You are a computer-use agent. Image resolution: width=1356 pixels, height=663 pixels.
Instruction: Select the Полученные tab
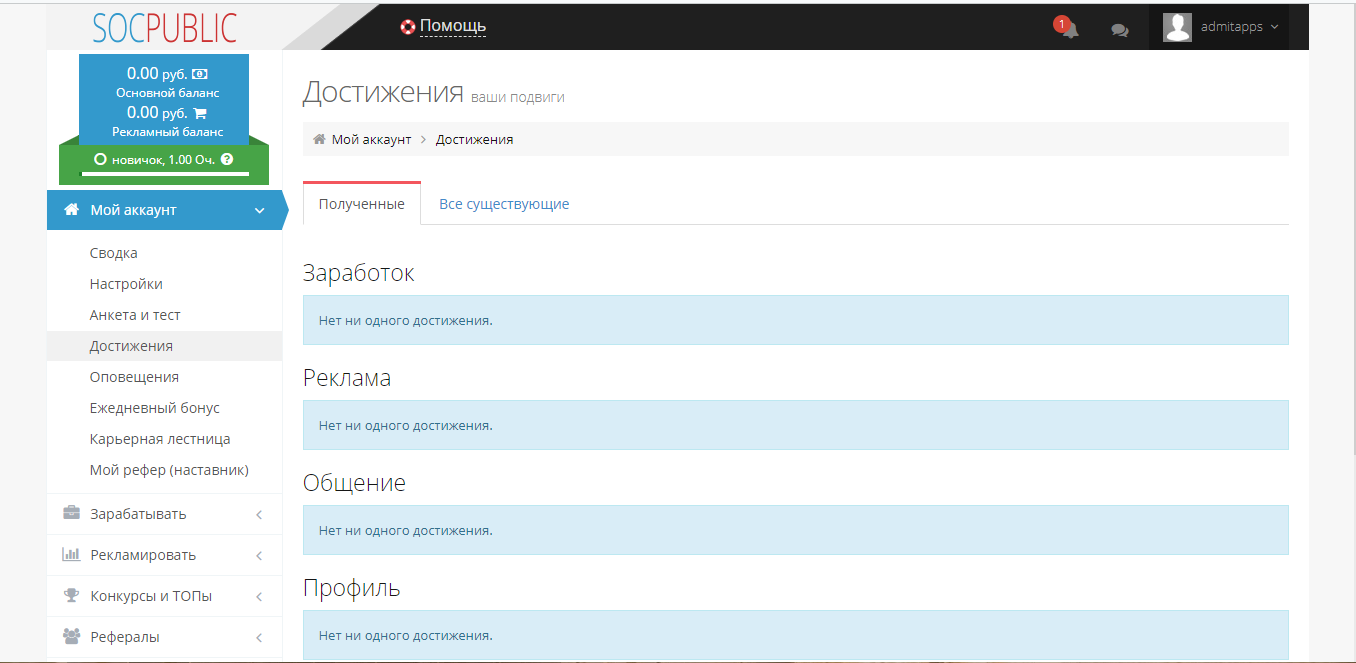361,204
